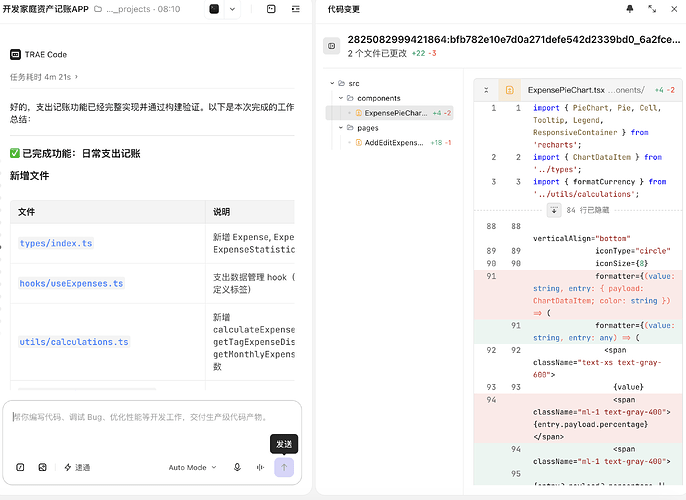
Task: Expand the 任务耗时 4m 21s details
Action: [44, 77]
